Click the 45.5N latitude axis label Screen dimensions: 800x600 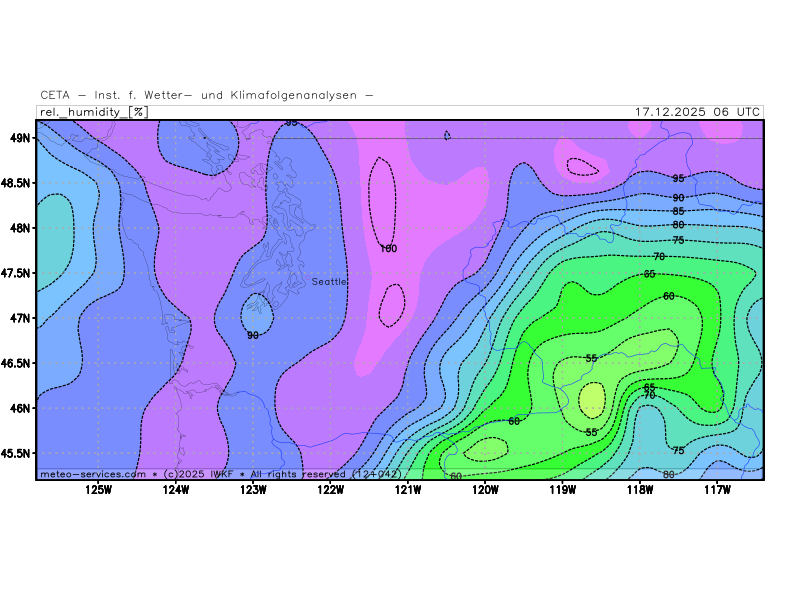(17, 453)
